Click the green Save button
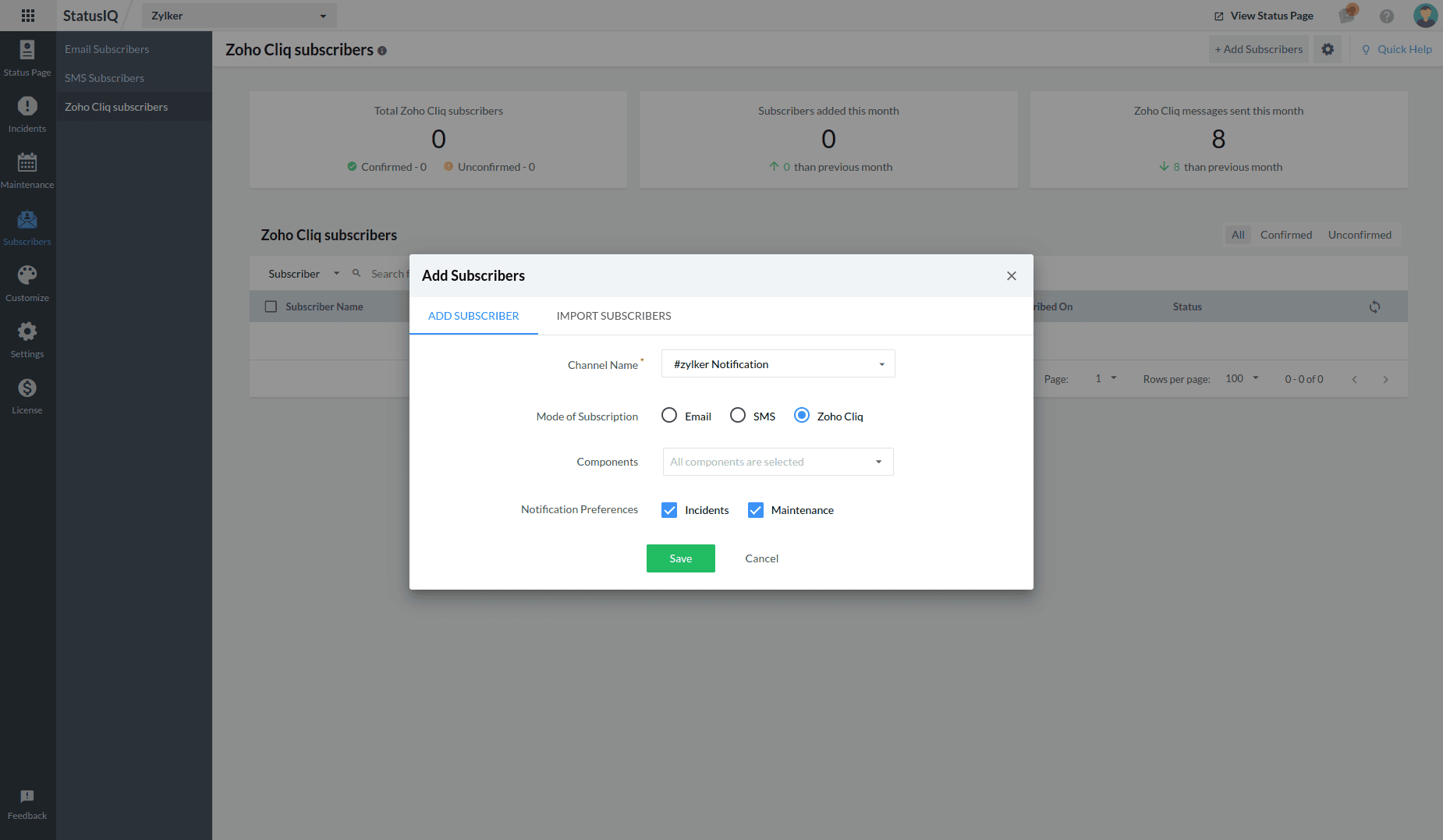The image size is (1443, 840). pyautogui.click(x=681, y=558)
